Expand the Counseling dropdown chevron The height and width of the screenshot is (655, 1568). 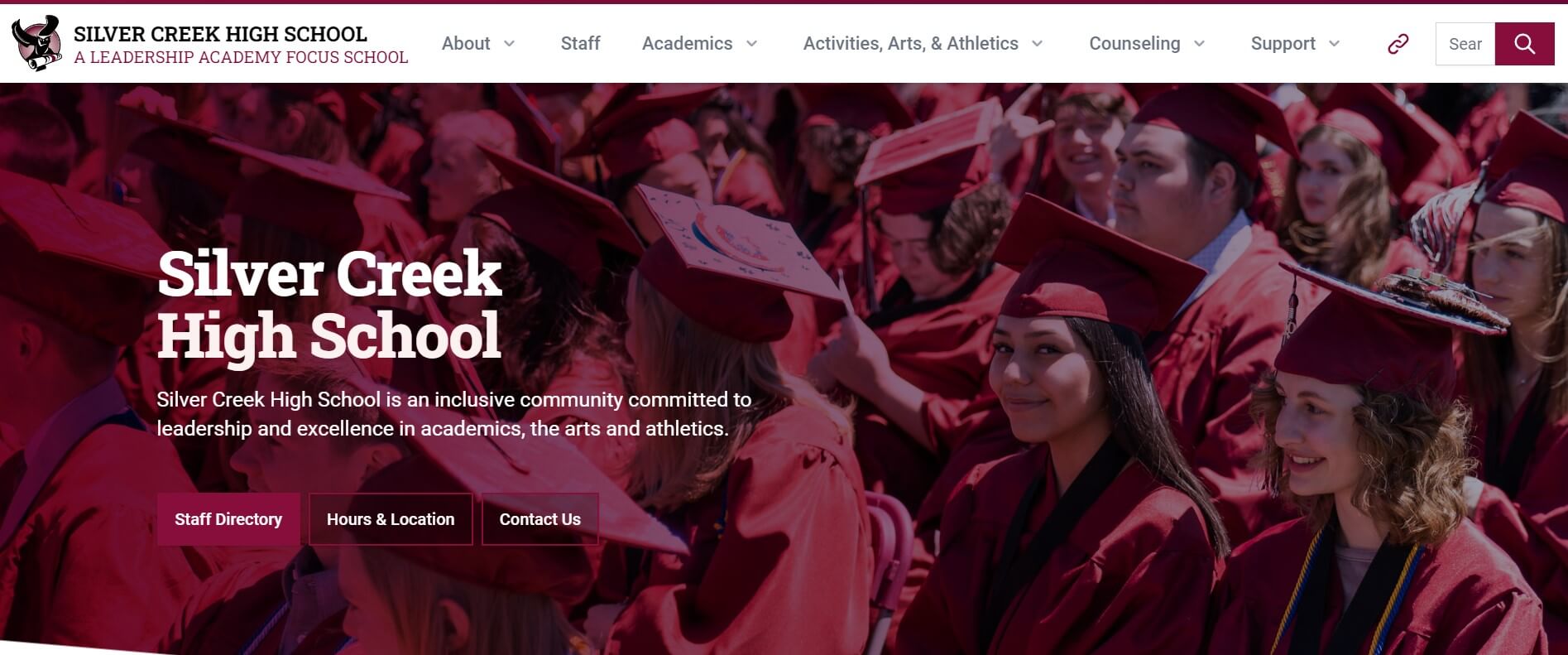[x=1199, y=44]
